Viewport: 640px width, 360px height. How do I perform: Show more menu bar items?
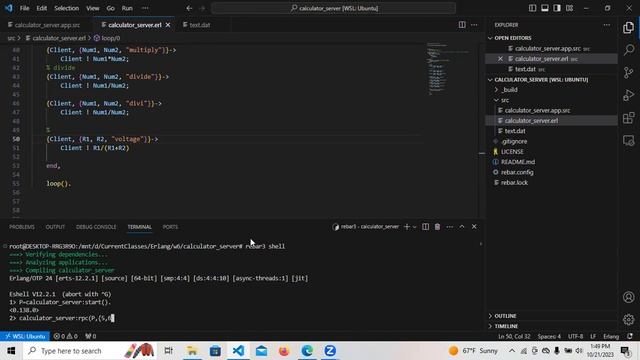pos(145,8)
